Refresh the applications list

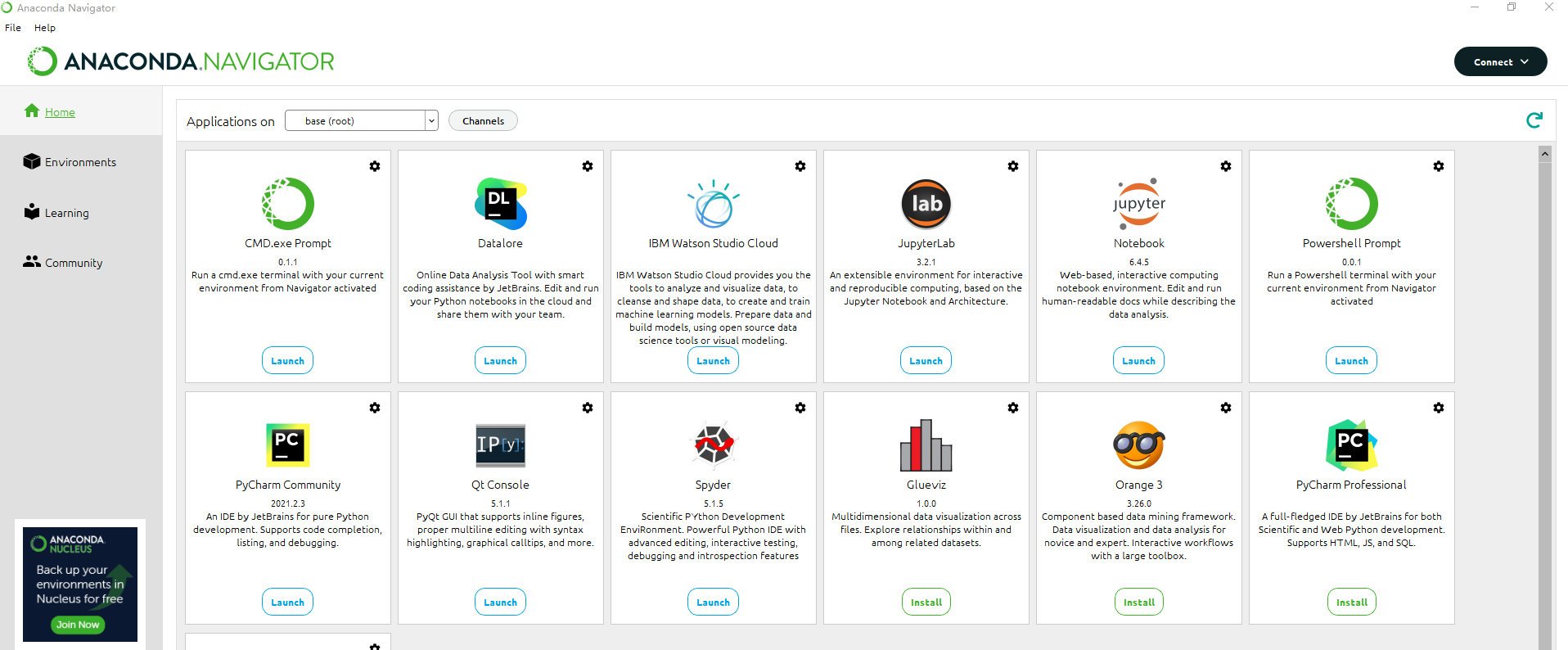click(1534, 120)
